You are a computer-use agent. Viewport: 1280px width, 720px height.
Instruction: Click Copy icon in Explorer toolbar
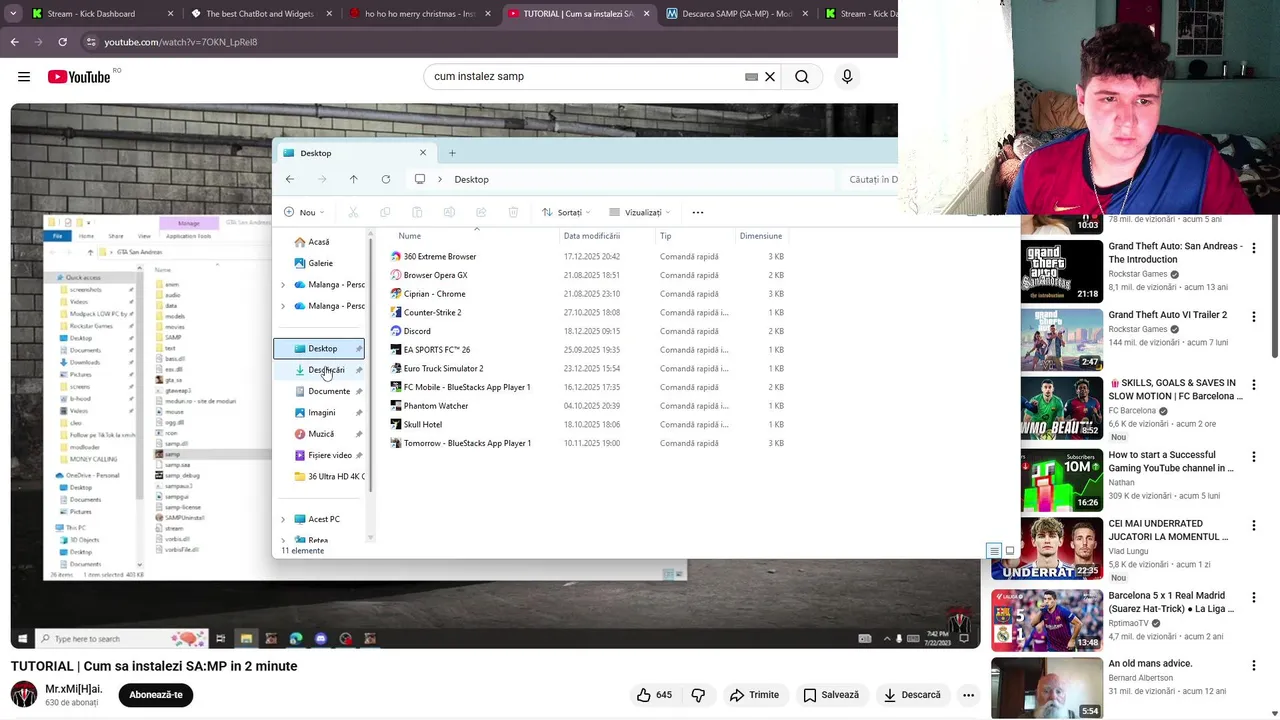pyautogui.click(x=385, y=212)
